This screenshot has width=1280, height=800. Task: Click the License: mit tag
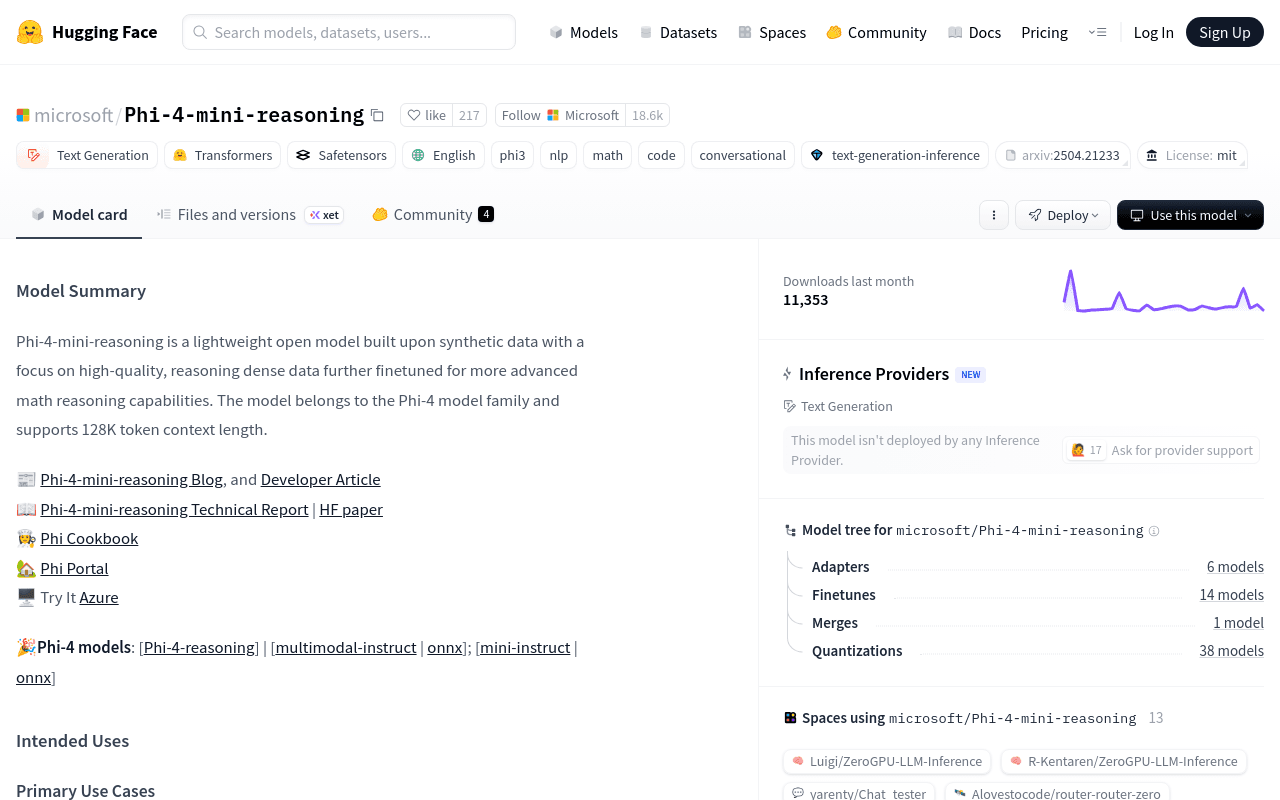[x=1192, y=155]
